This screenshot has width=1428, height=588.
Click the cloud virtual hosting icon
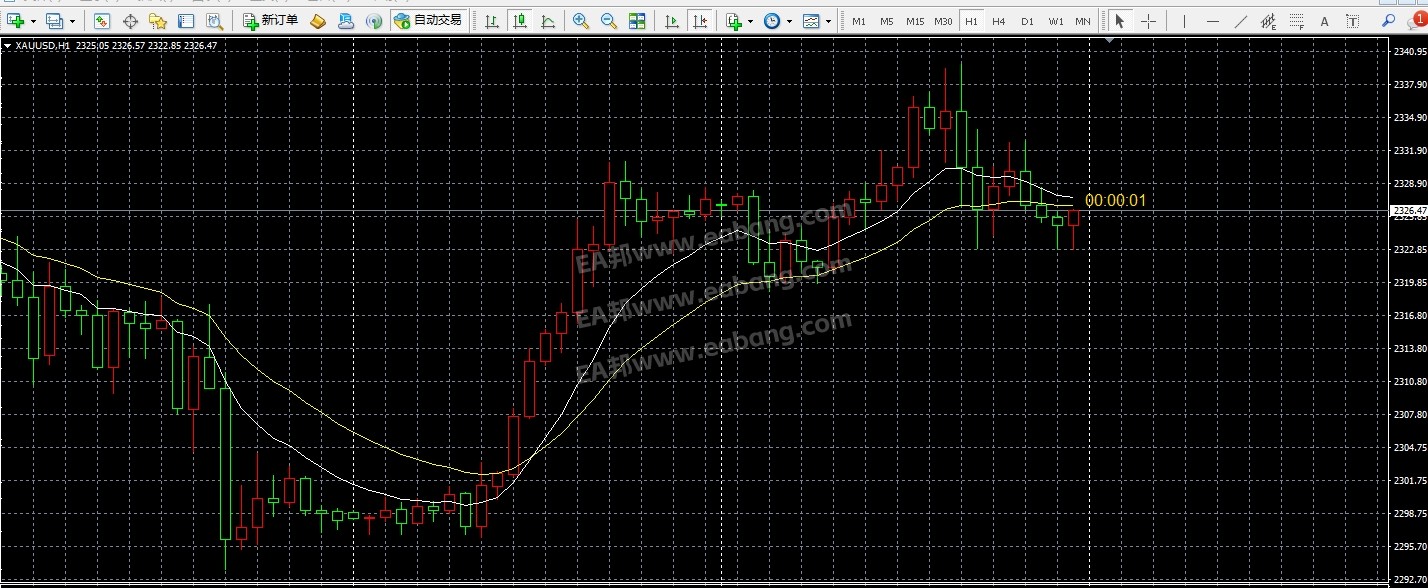346,21
